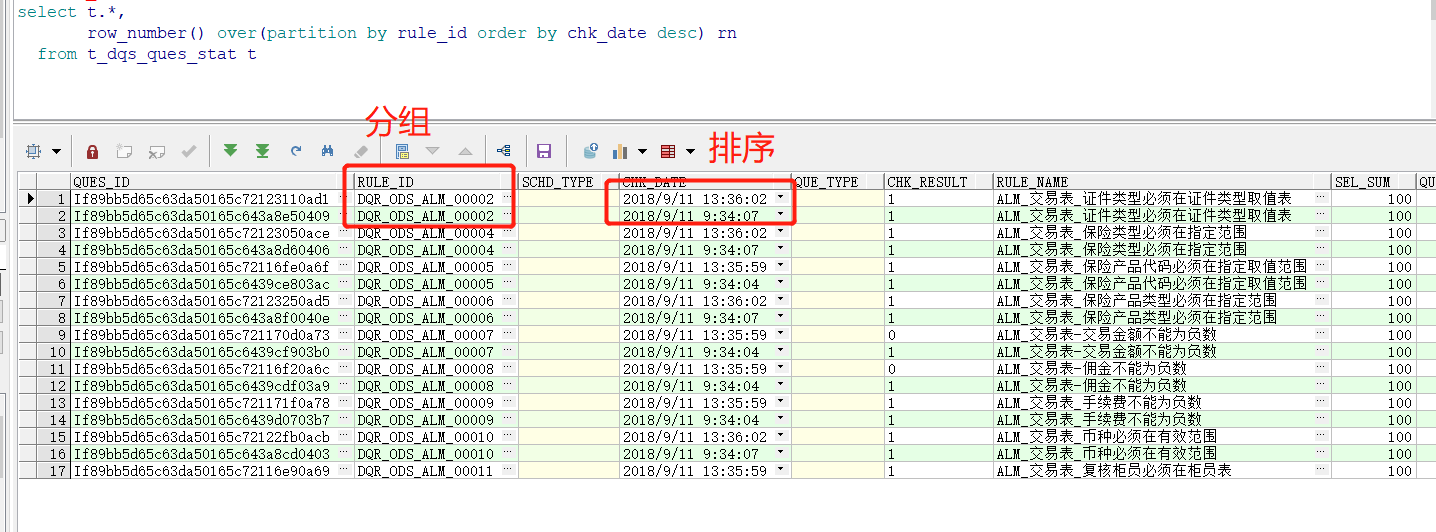
Task: Click cell If89bb5d65c63da50165c643a8d60406
Action: [202, 250]
